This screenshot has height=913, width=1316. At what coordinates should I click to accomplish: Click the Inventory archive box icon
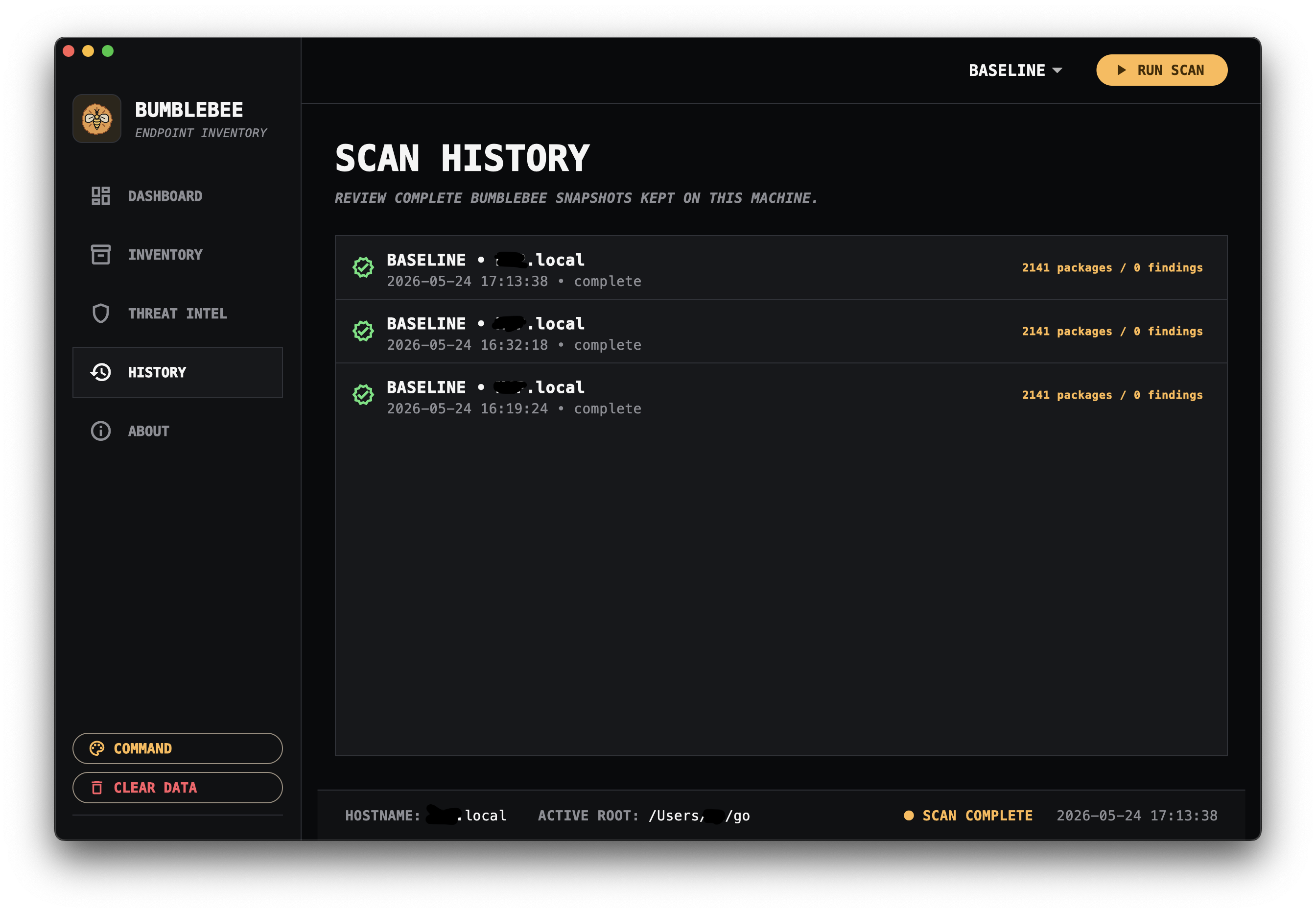101,255
